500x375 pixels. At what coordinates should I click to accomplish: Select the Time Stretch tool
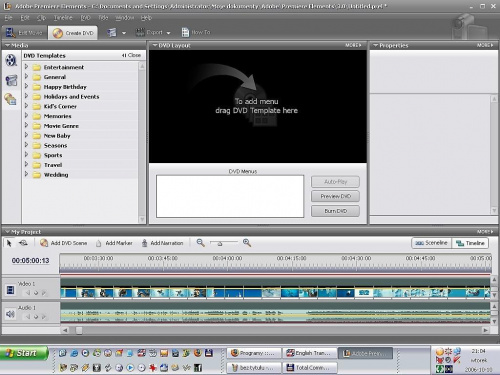tap(23, 243)
